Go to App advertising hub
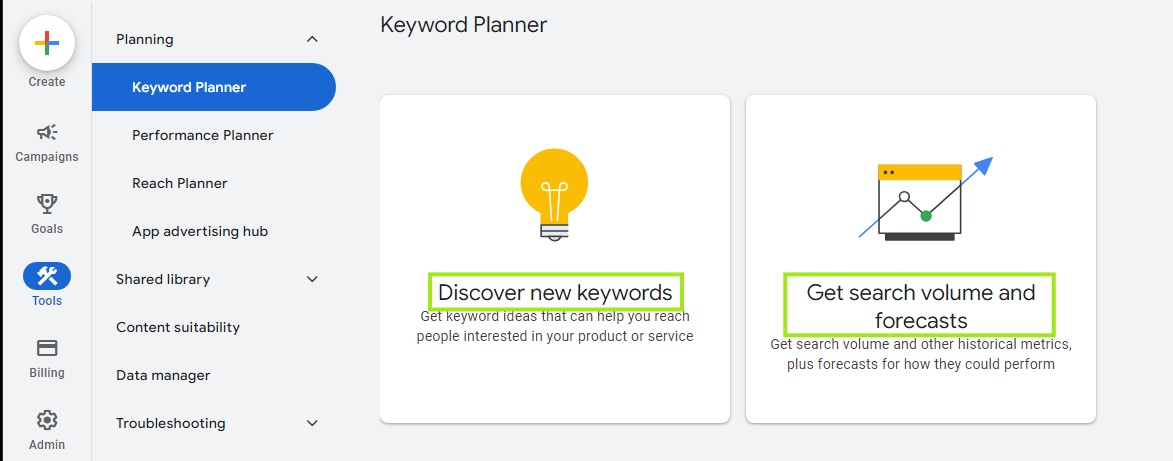 200,231
